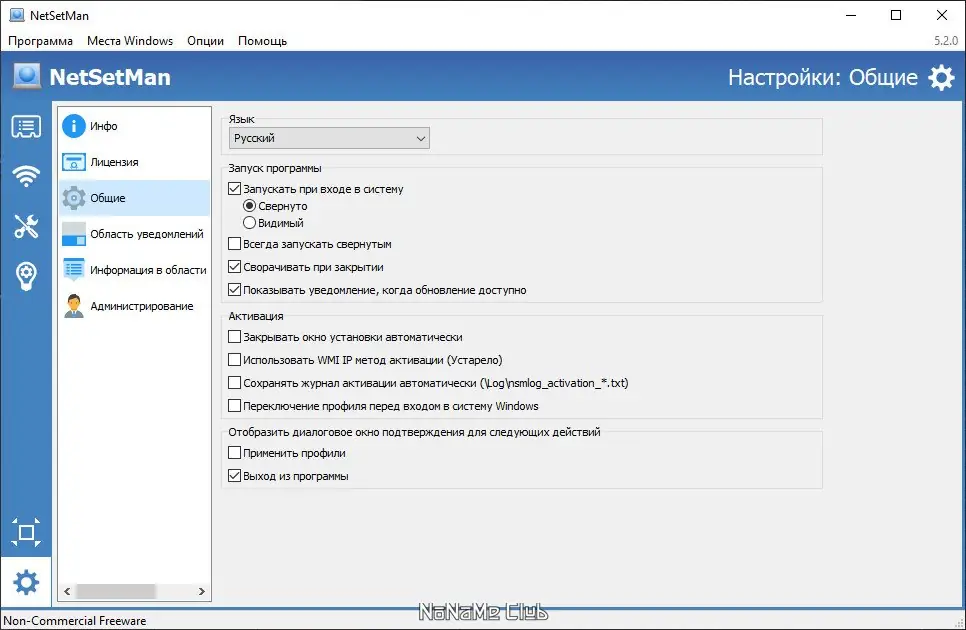Select the Settings gear in sidebar
Screen dimensions: 966x630
coord(26,582)
